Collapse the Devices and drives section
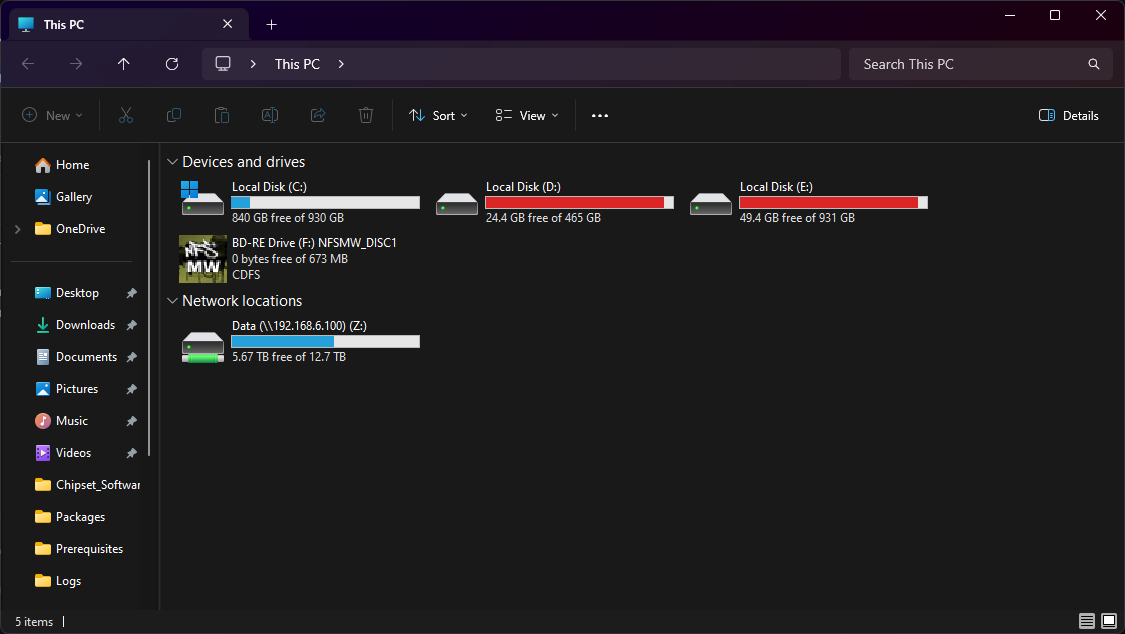 pyautogui.click(x=172, y=161)
